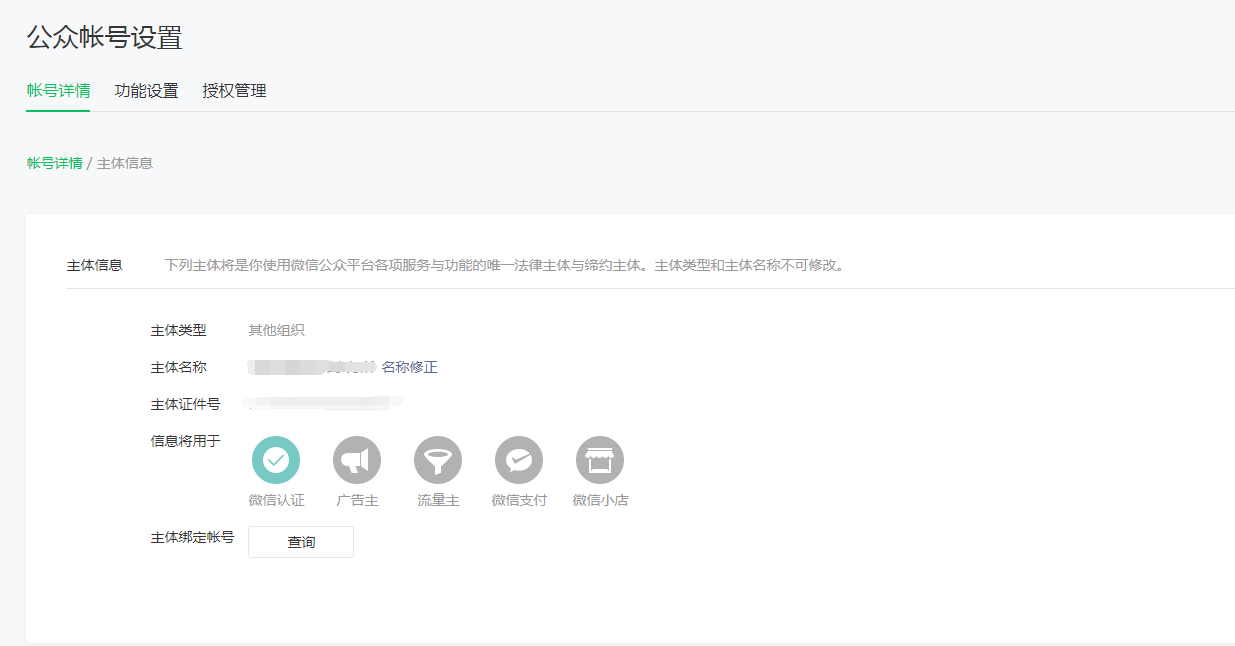Click the 微信认证 caption text
This screenshot has height=646, width=1235.
277,500
